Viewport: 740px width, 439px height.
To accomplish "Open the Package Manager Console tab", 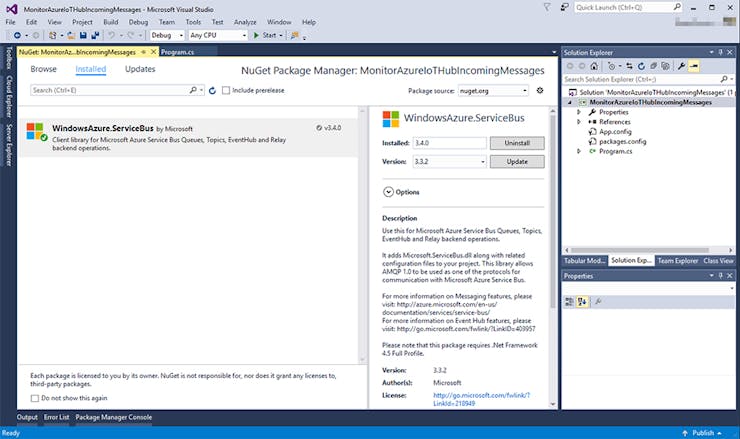I will [x=114, y=417].
